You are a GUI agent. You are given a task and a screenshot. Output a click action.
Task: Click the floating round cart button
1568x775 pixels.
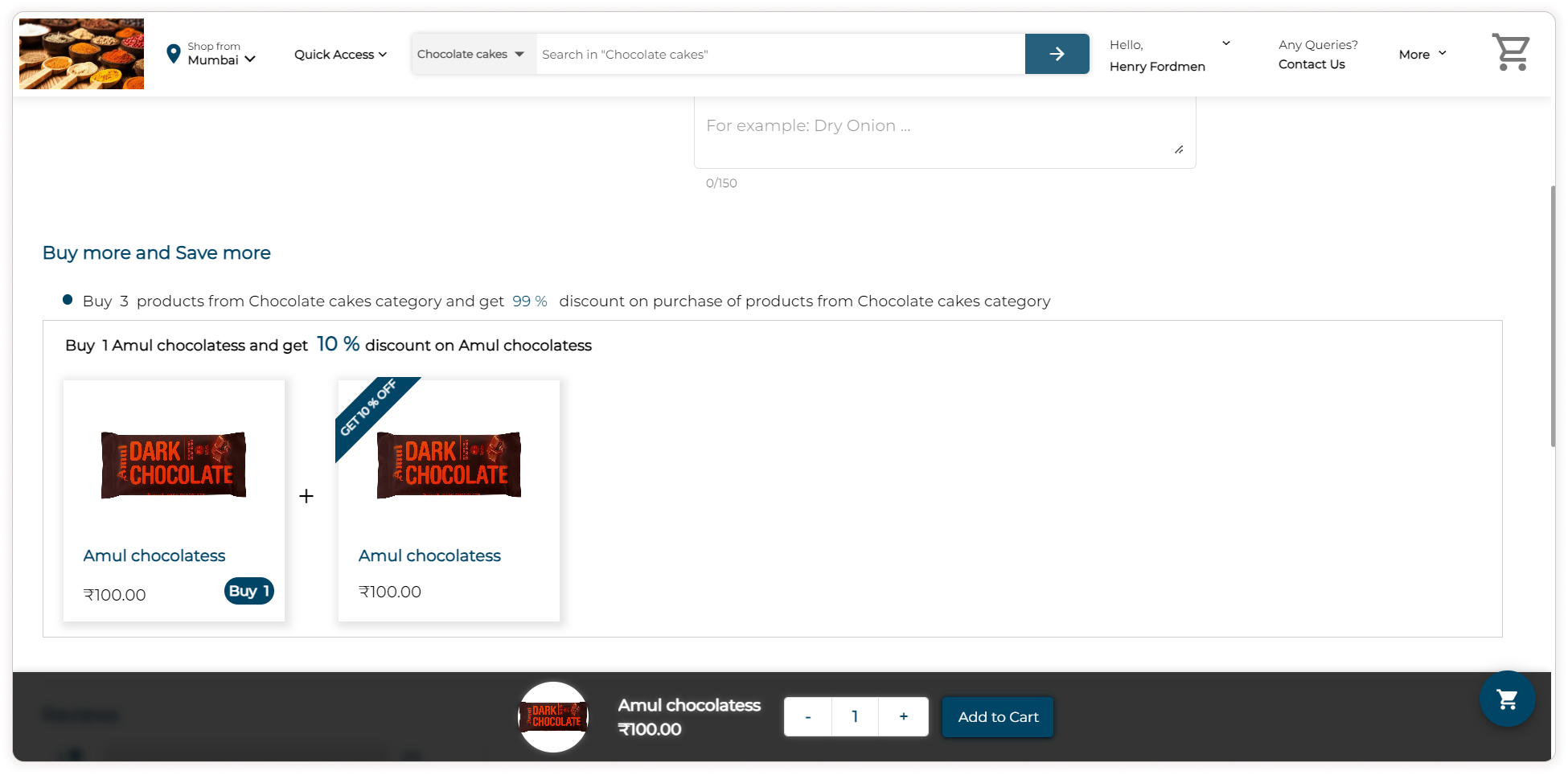tap(1507, 699)
